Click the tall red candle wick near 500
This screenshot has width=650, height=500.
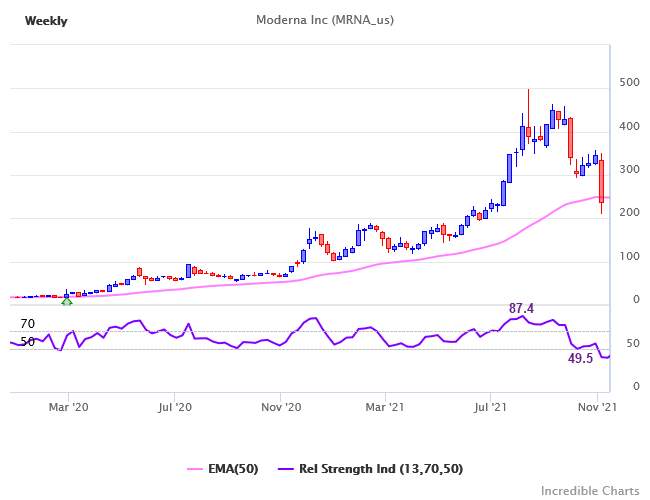click(529, 108)
